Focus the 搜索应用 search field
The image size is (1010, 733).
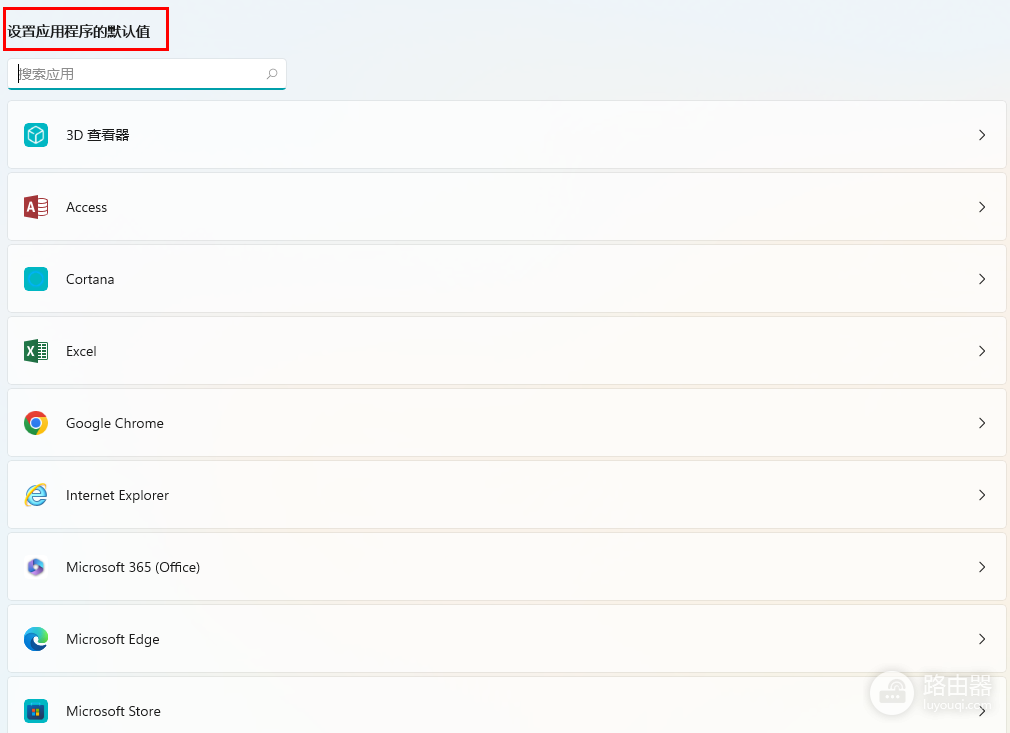pos(147,74)
